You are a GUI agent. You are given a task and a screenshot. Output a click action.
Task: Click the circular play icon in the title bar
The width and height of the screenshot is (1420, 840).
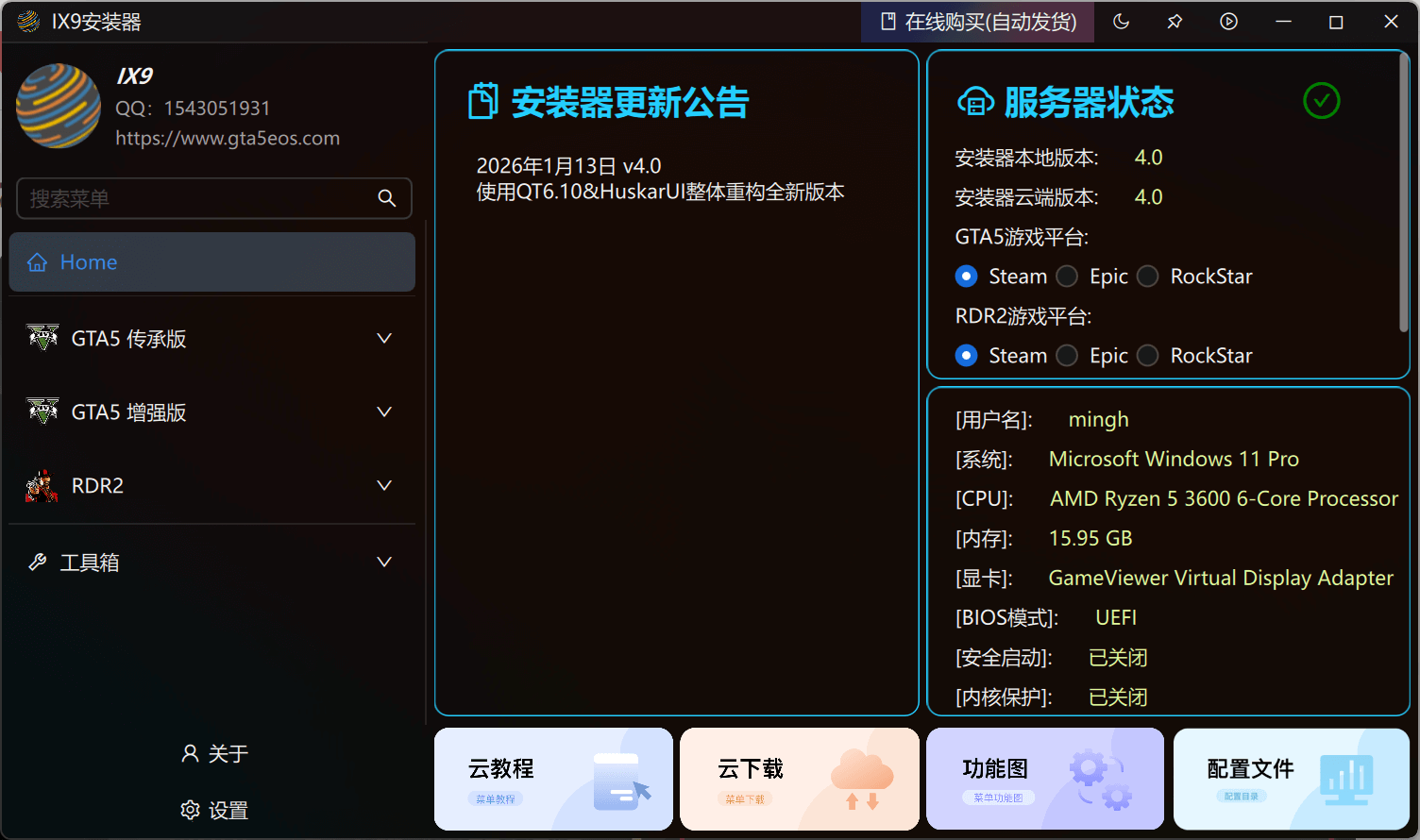click(1228, 21)
